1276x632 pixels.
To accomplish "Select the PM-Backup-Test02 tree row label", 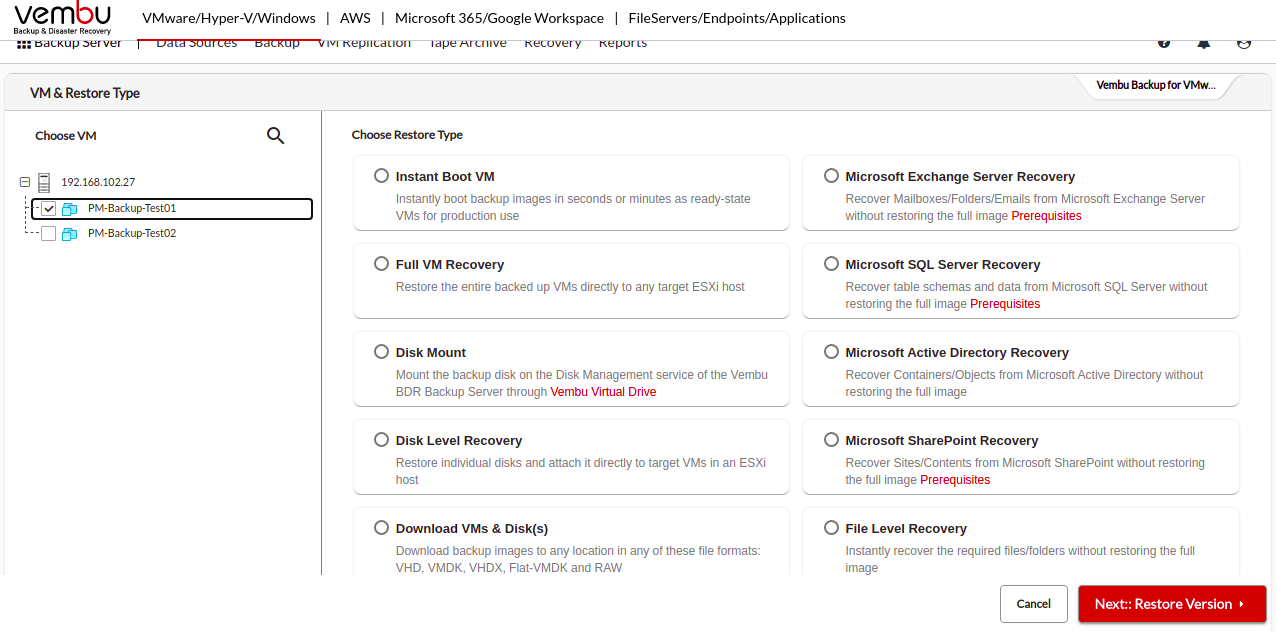I will (x=132, y=234).
